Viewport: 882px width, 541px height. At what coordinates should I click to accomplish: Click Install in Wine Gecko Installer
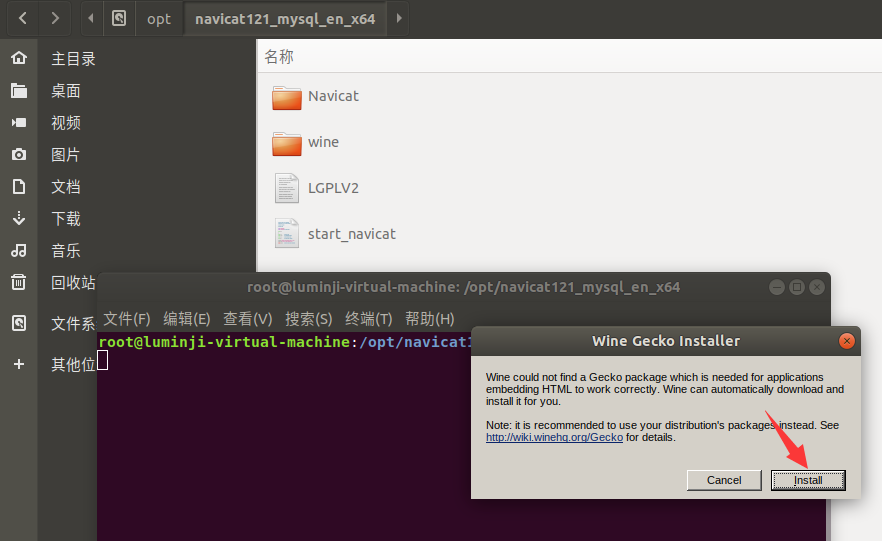click(808, 480)
